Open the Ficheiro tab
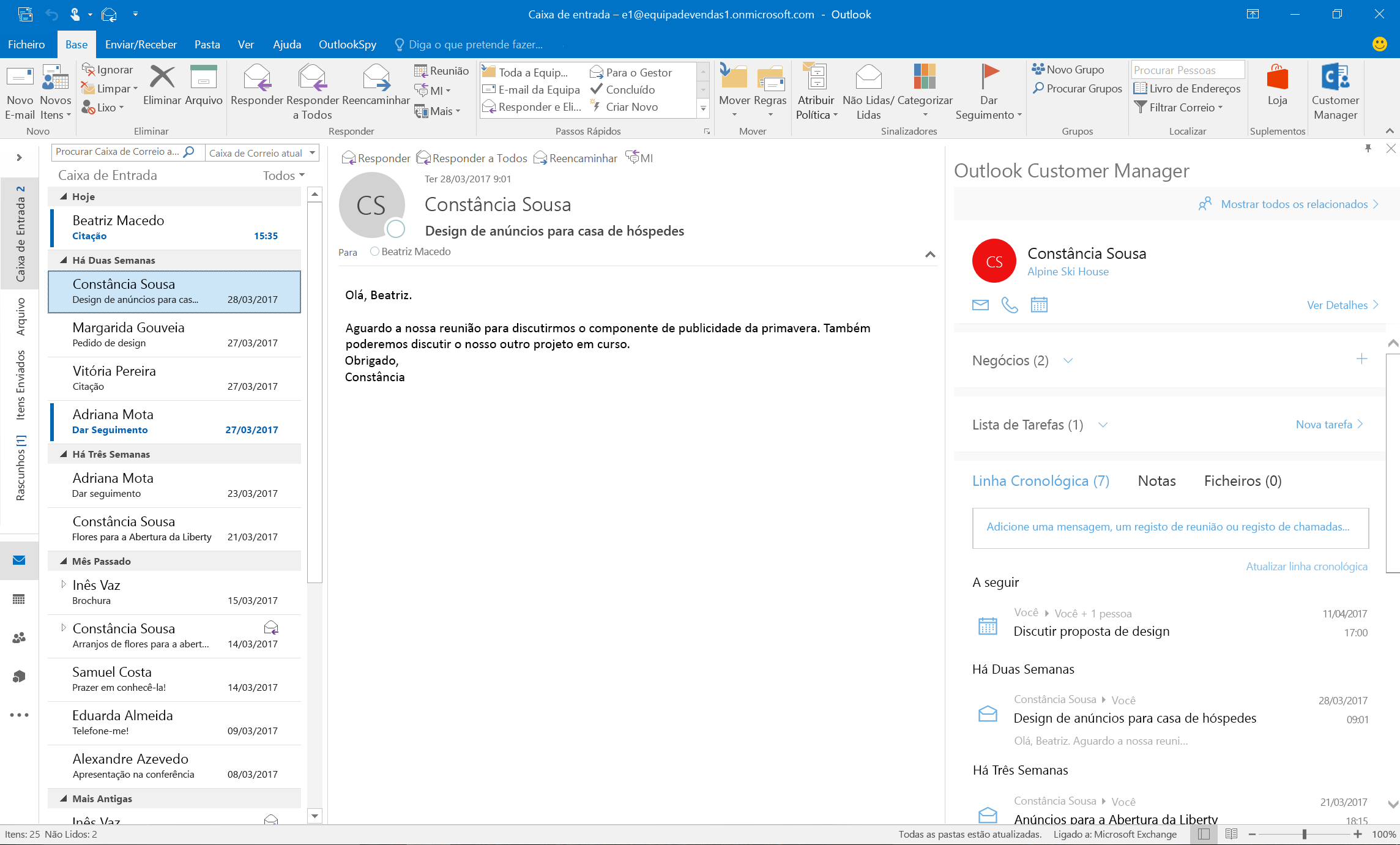This screenshot has height=845, width=1400. [x=26, y=44]
